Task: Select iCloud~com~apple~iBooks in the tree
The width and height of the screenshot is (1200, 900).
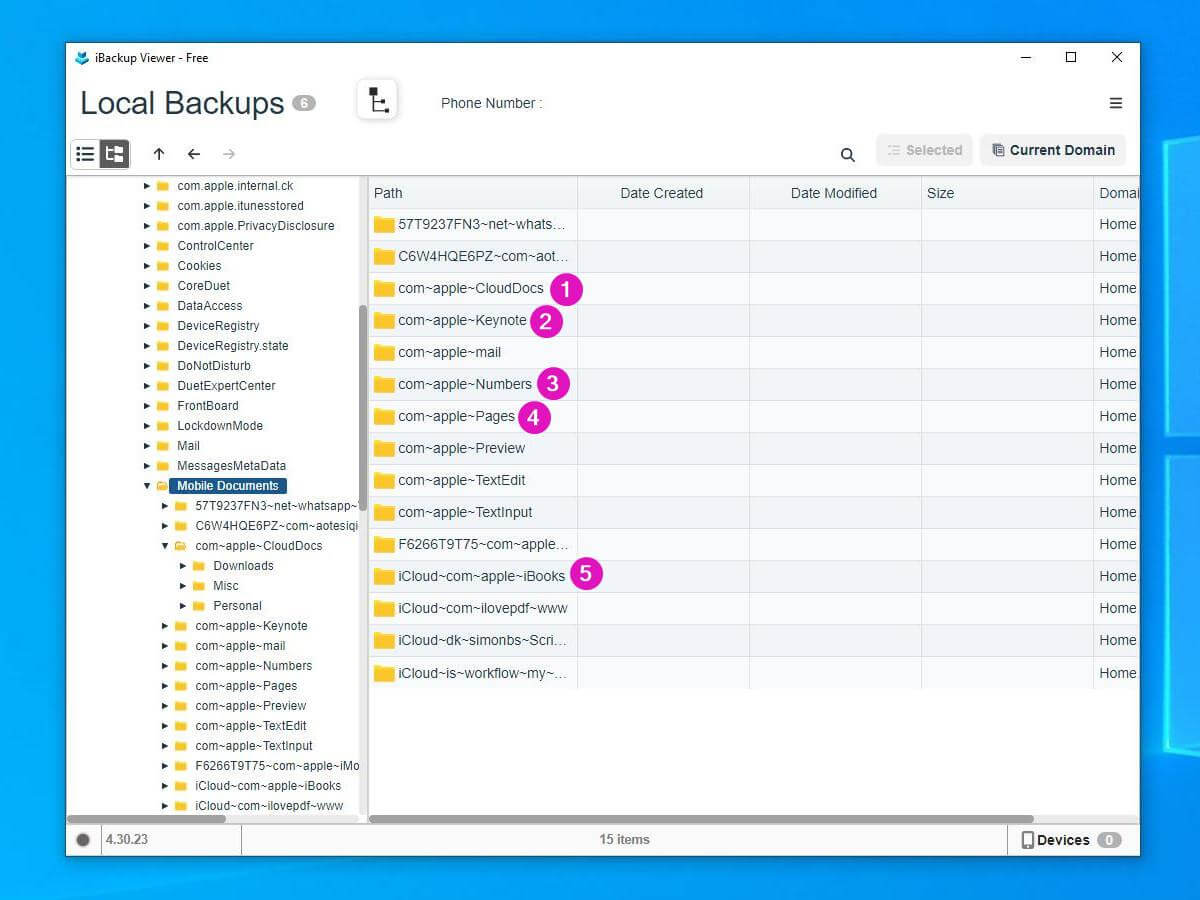Action: tap(268, 786)
